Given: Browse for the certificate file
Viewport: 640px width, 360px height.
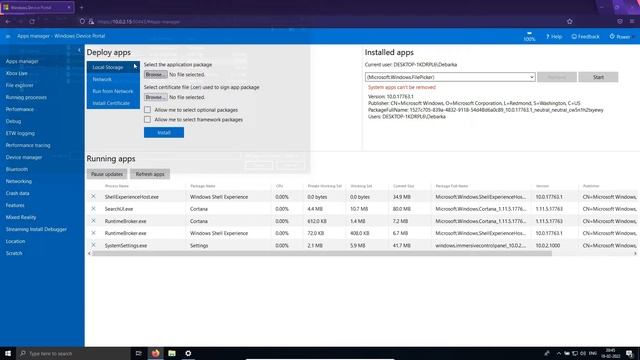Looking at the screenshot, I should coord(156,97).
